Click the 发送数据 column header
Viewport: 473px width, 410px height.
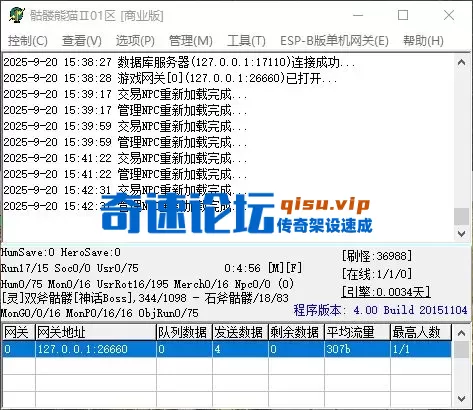click(x=240, y=332)
